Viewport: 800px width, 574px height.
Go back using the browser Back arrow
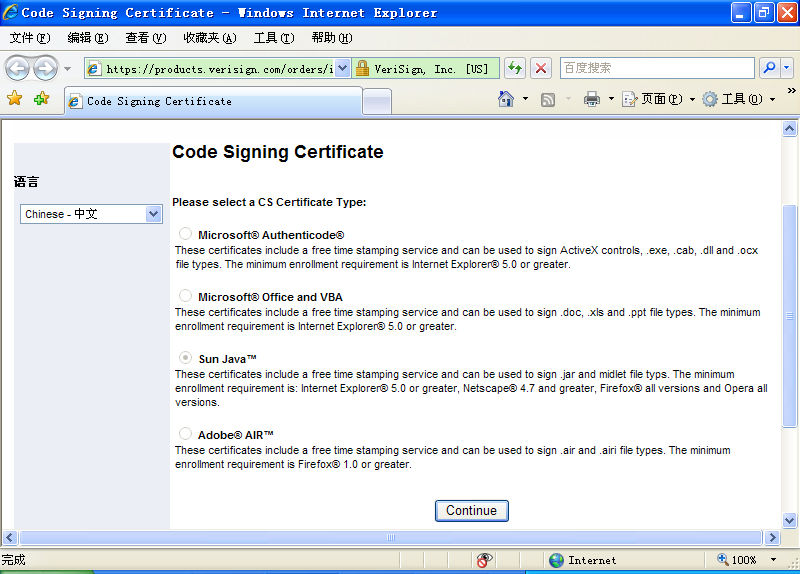pyautogui.click(x=18, y=68)
